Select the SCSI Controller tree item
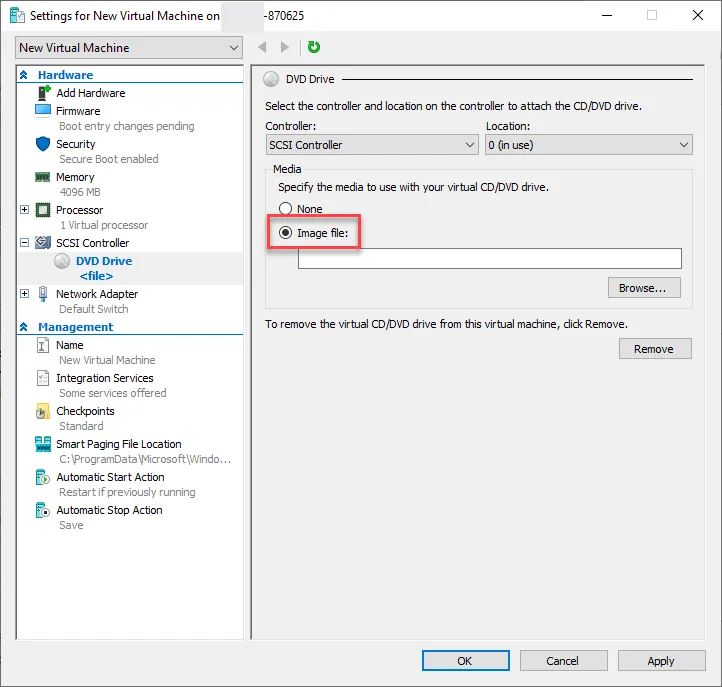The width and height of the screenshot is (722, 687). pos(93,243)
